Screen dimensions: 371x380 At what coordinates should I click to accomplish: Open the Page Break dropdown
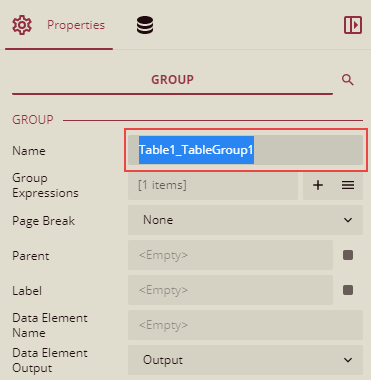[245, 220]
